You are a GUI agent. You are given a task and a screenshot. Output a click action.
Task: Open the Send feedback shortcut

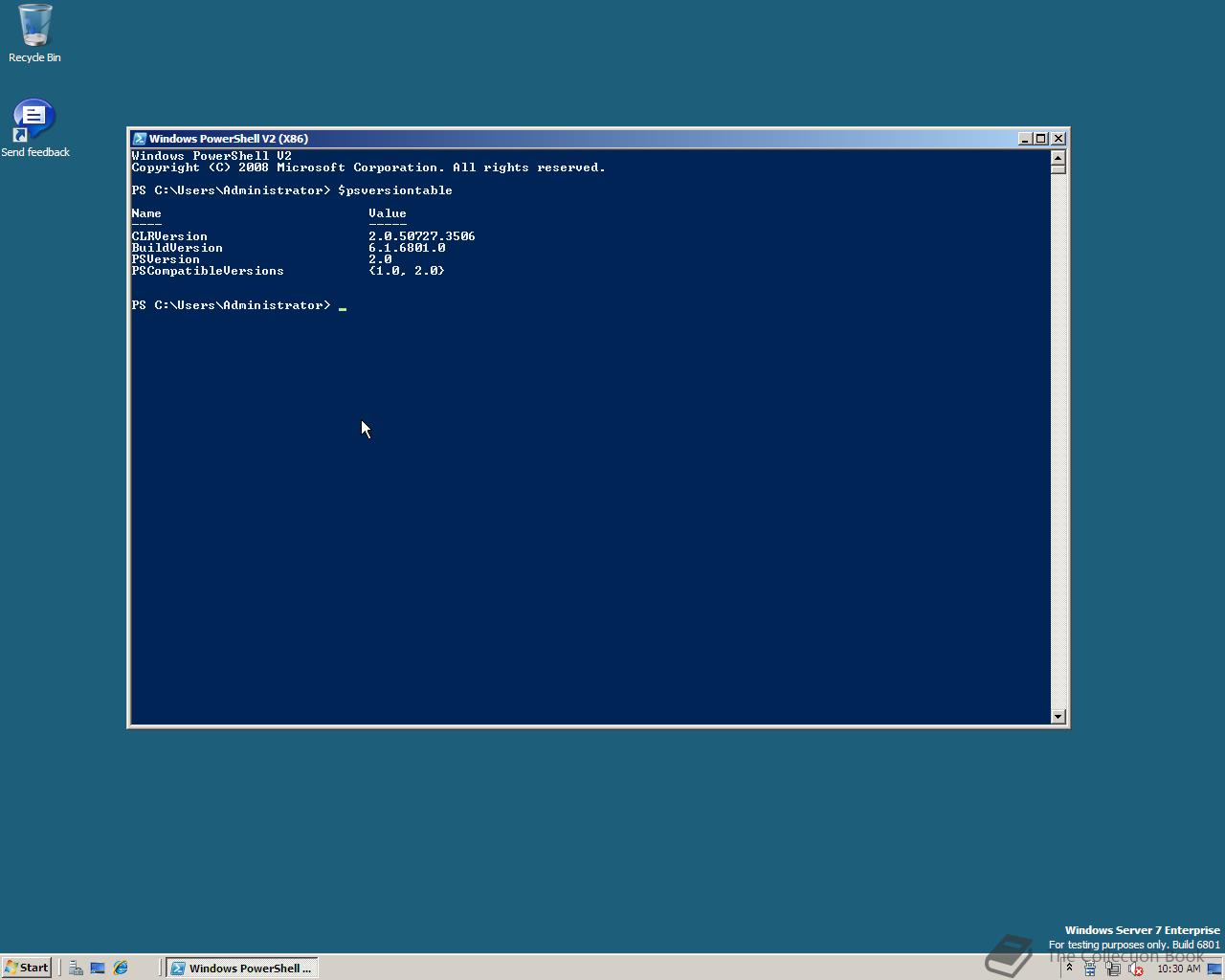[34, 128]
